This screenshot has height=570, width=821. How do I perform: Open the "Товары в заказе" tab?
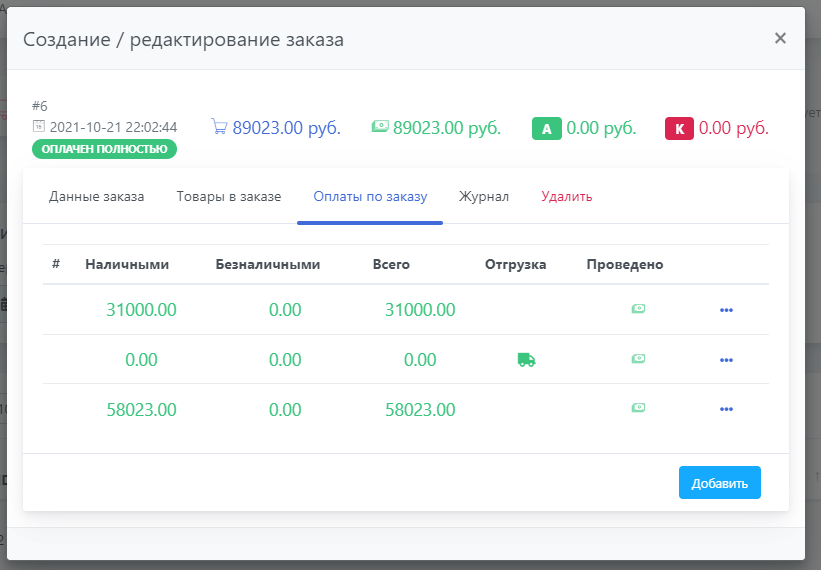click(x=229, y=197)
